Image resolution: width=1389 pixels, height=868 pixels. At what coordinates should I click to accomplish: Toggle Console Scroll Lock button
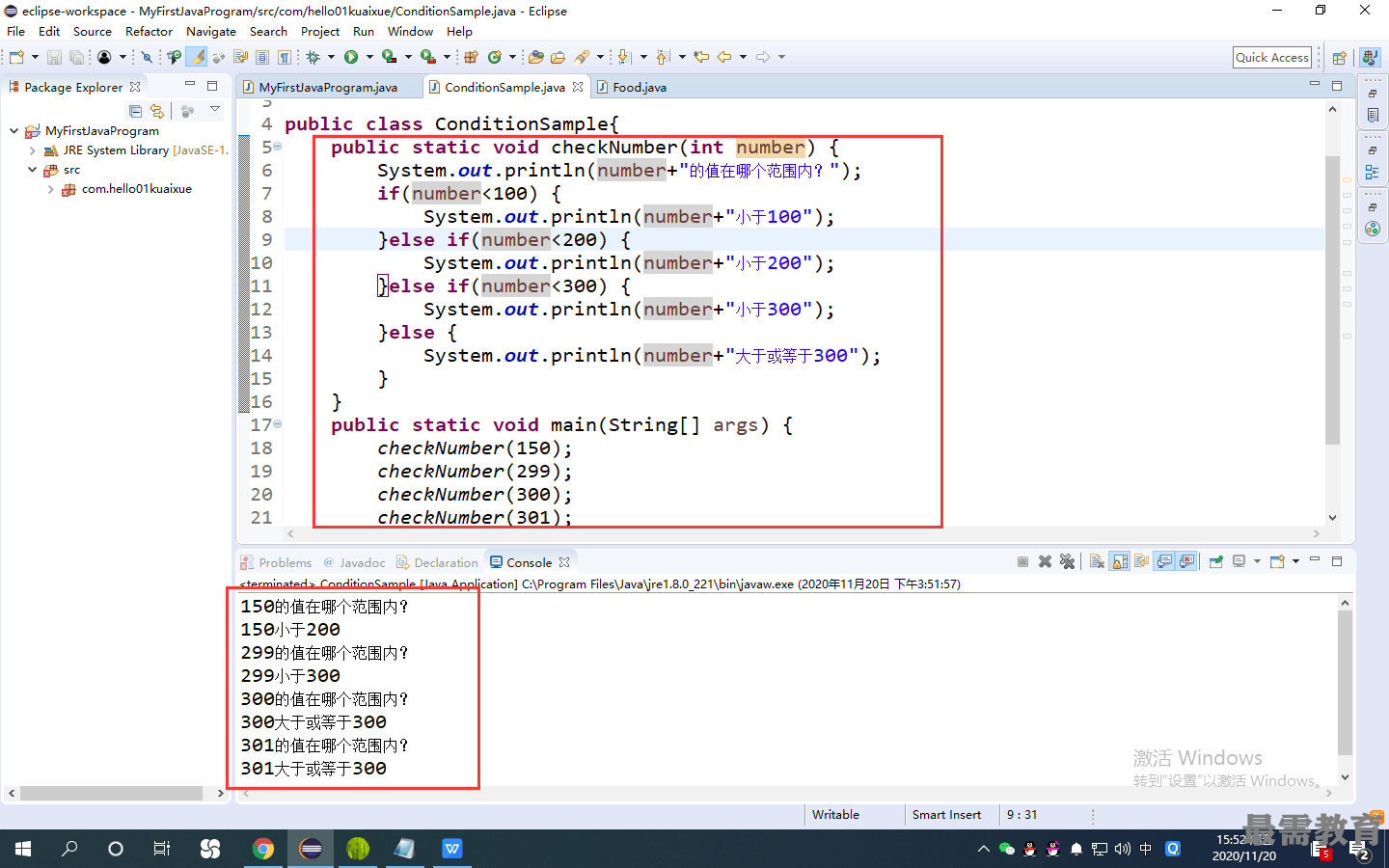pyautogui.click(x=1119, y=561)
